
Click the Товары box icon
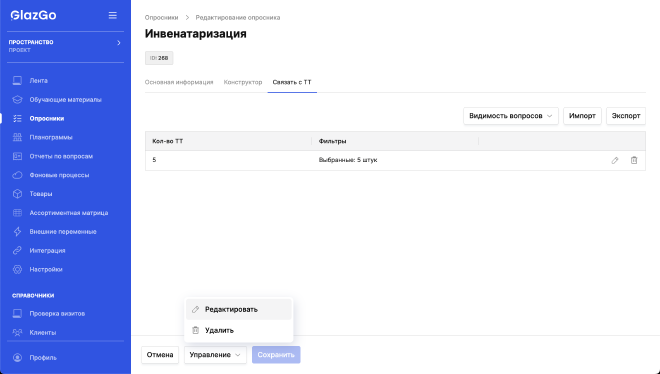coord(17,194)
